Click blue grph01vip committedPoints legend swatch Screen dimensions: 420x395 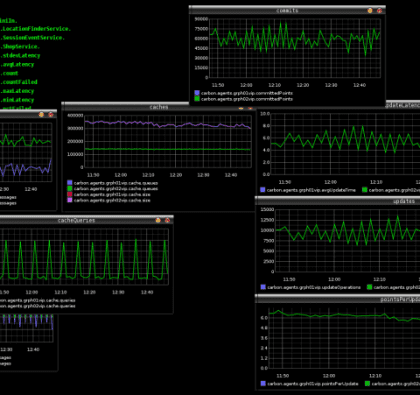[x=197, y=93]
